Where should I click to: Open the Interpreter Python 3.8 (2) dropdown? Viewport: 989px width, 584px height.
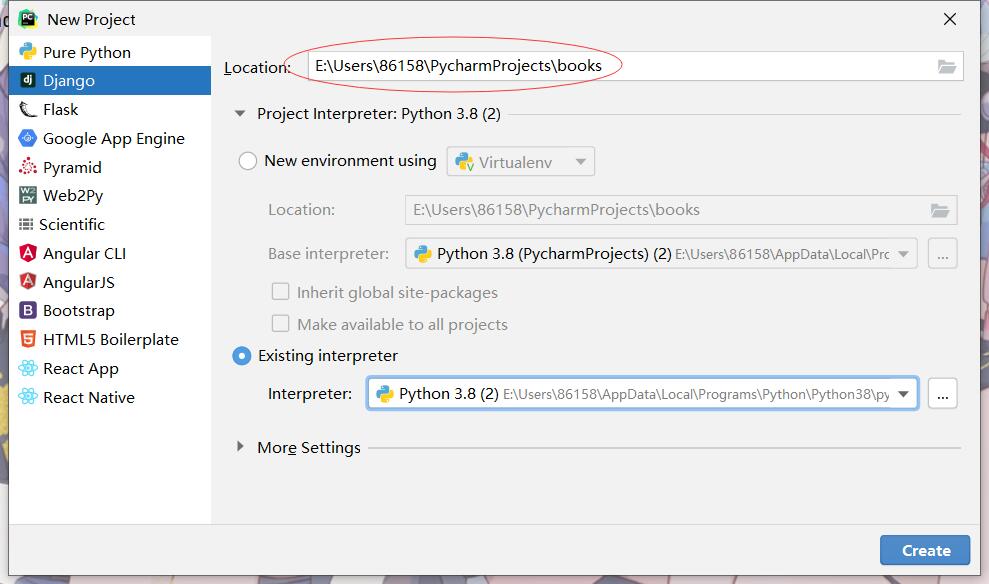(x=642, y=394)
